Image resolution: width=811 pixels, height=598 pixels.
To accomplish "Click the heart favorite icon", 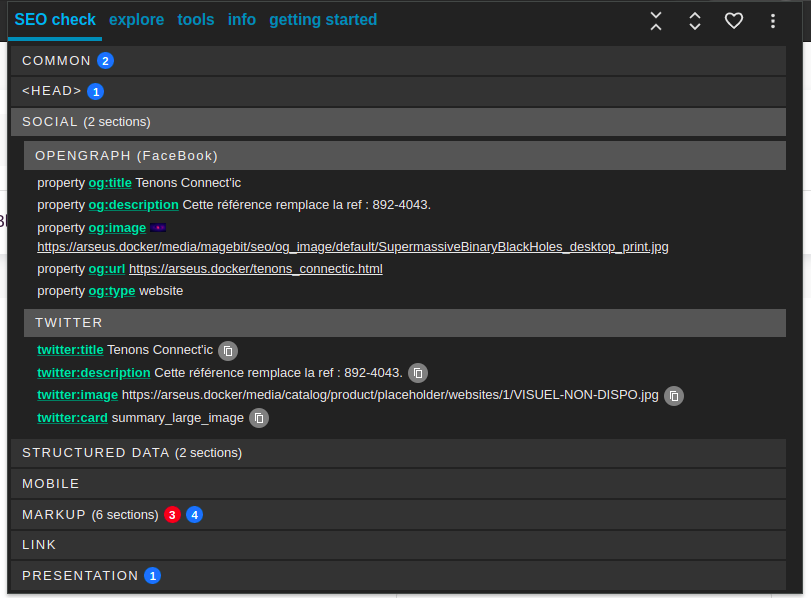I will point(734,21).
